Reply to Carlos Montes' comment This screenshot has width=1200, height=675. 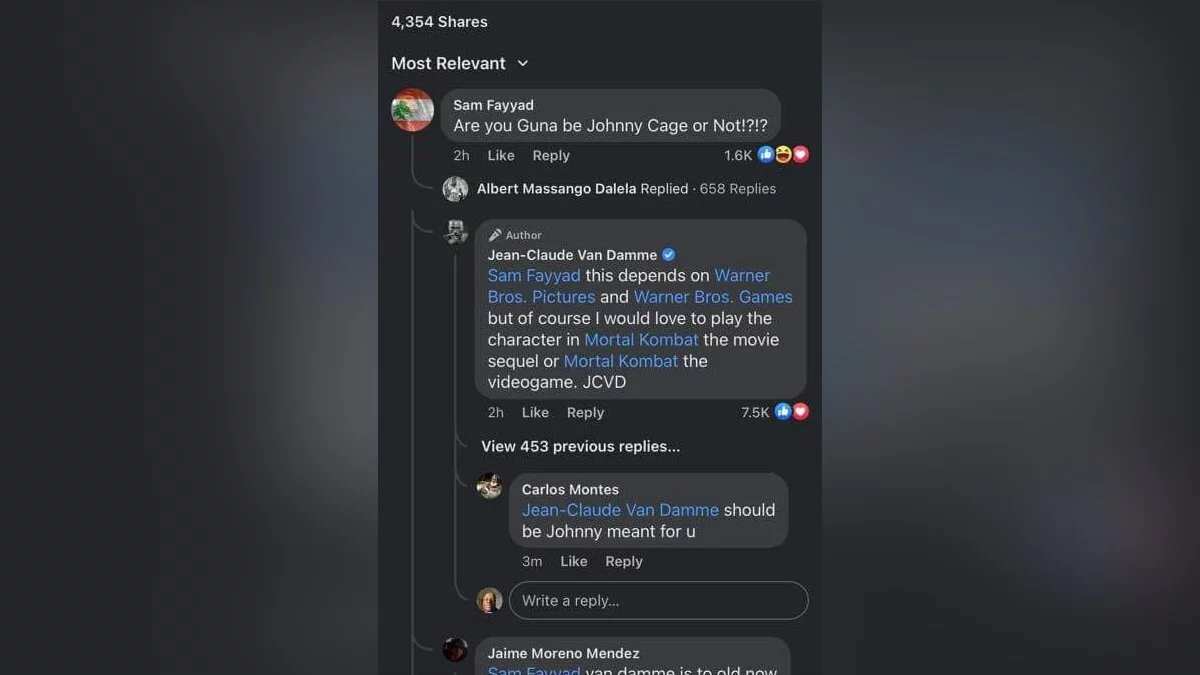pyautogui.click(x=624, y=562)
